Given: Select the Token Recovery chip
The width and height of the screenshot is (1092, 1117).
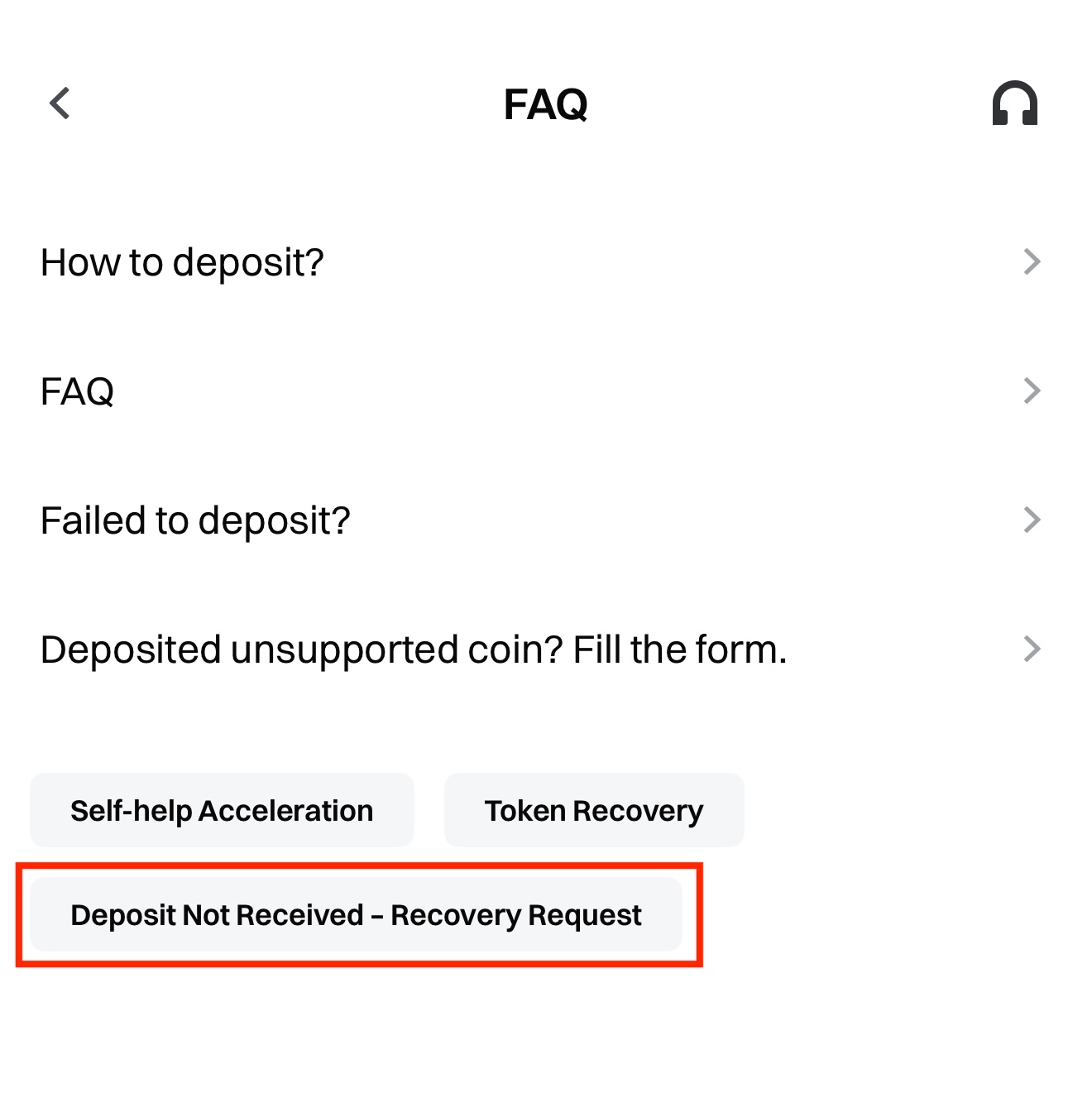Looking at the screenshot, I should (594, 811).
